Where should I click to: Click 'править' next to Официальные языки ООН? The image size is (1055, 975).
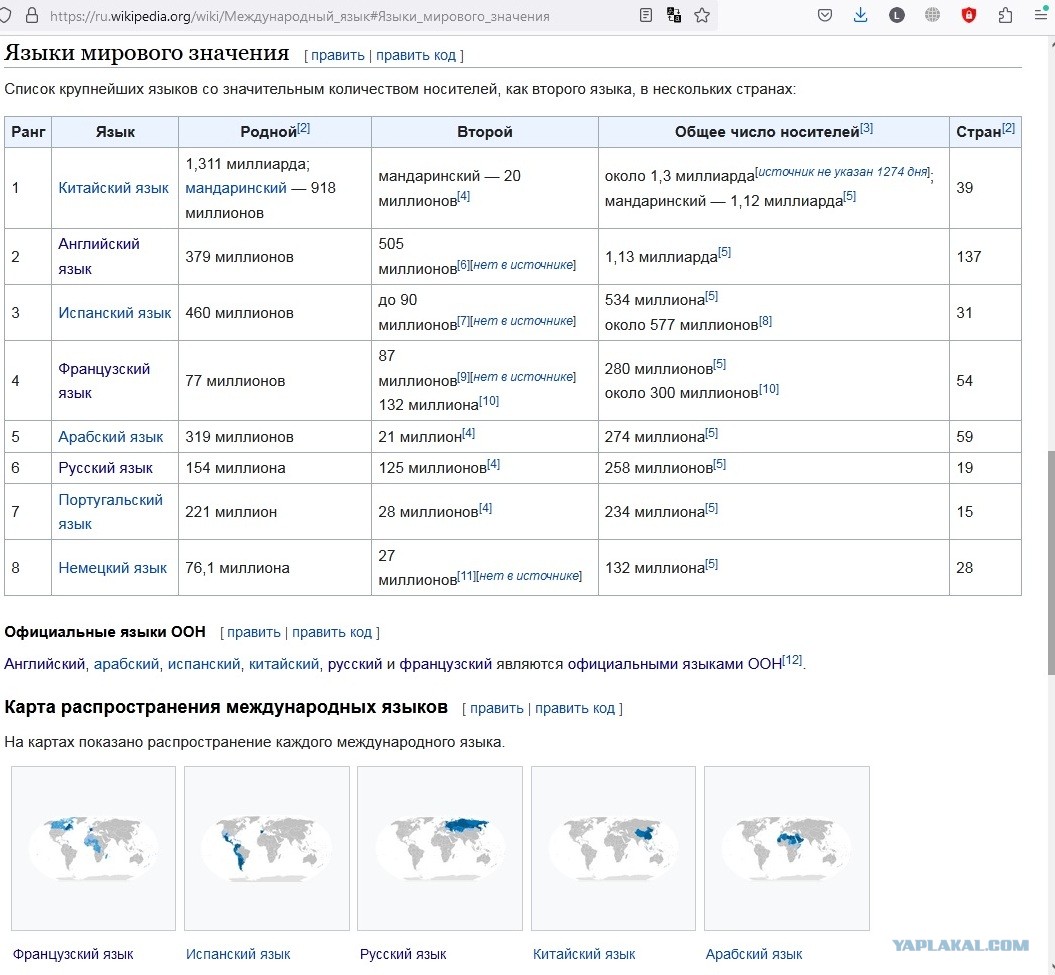[254, 632]
